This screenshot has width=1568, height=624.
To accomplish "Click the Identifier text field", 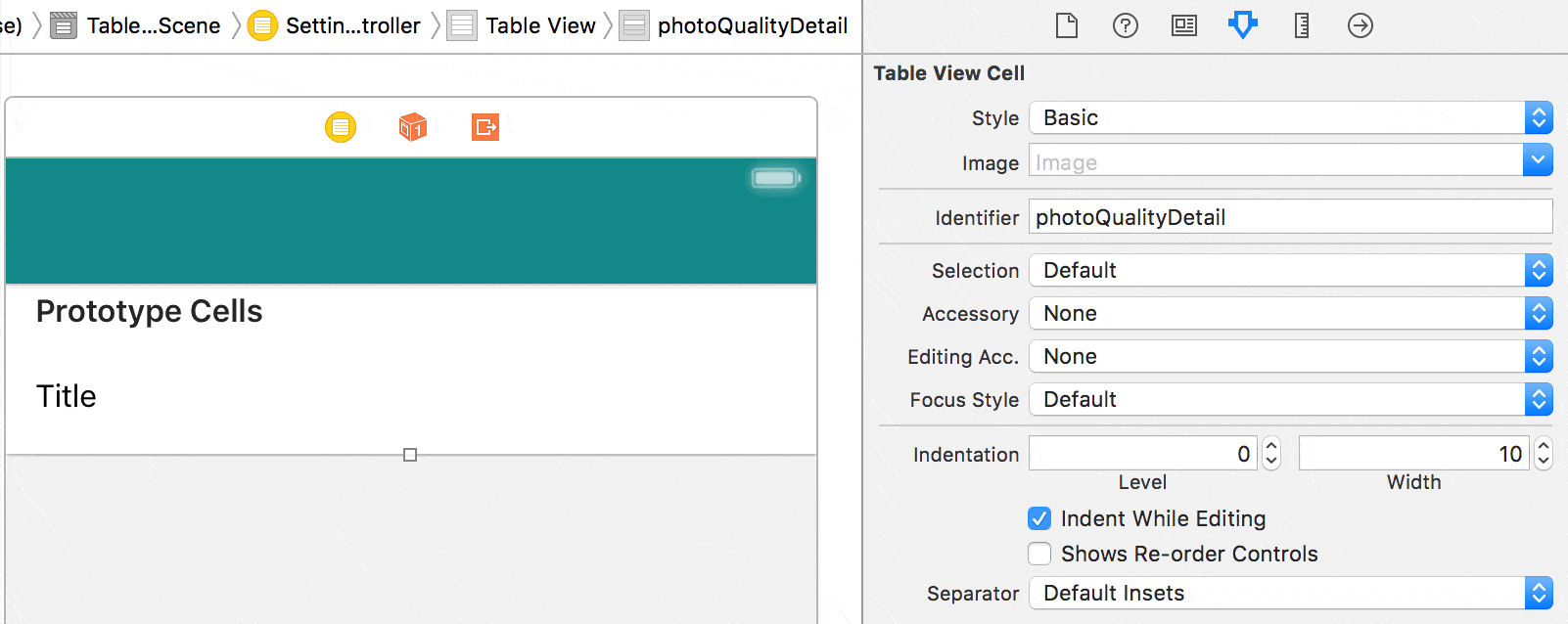I will click(1290, 217).
